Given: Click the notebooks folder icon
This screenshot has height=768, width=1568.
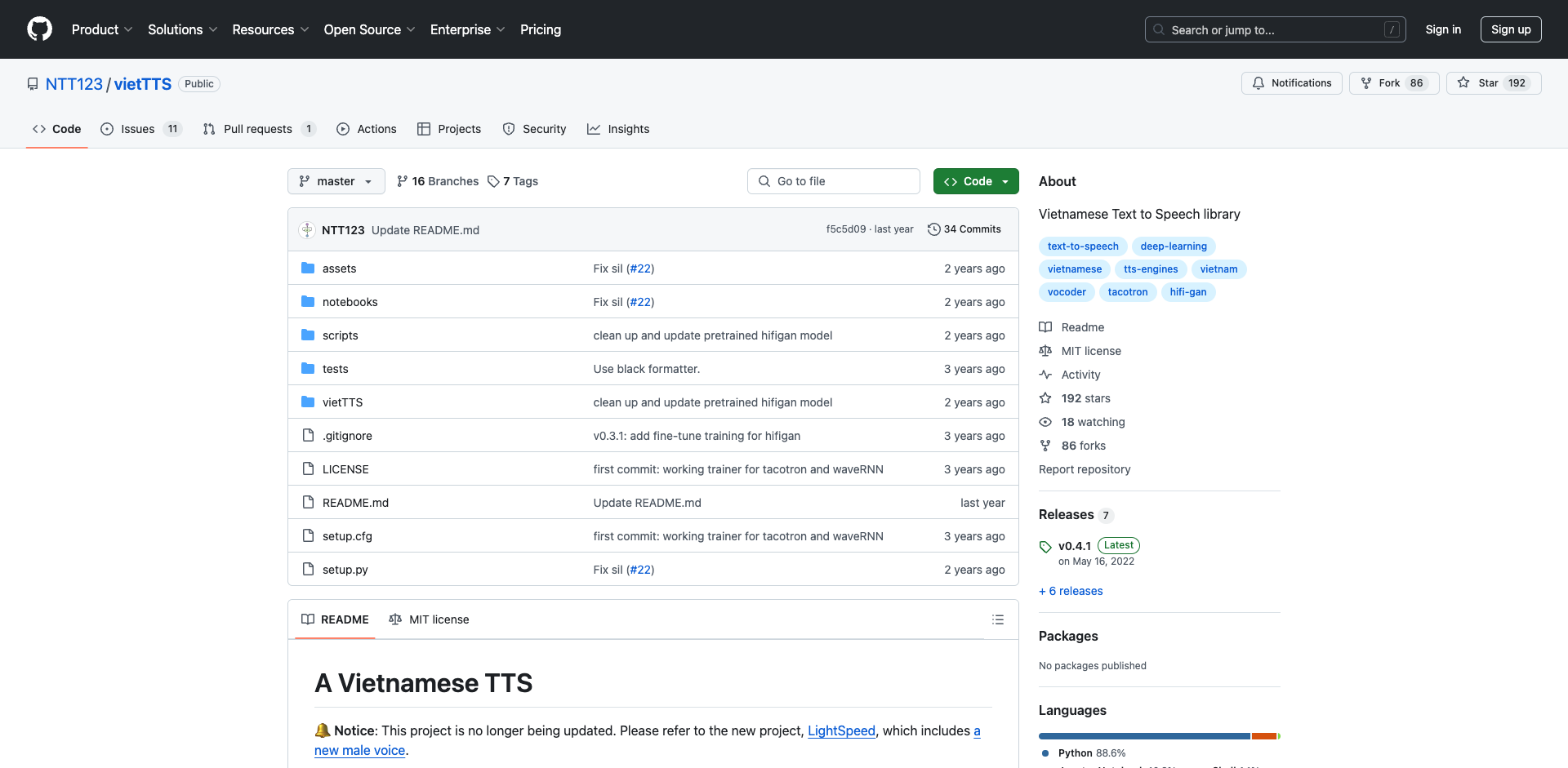Looking at the screenshot, I should [x=308, y=302].
